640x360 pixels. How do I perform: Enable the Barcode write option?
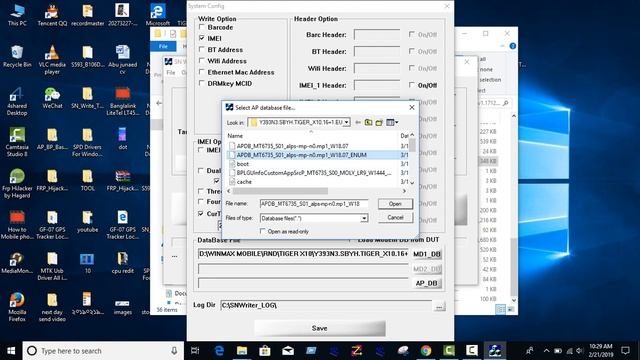202,27
